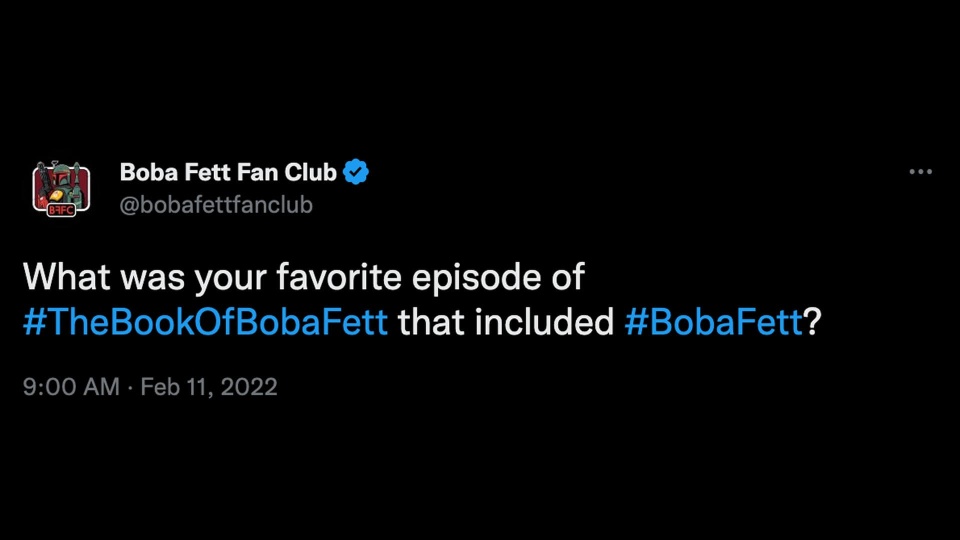This screenshot has height=540, width=960.
Task: Click the dot separator between time and date
Action: [130, 388]
